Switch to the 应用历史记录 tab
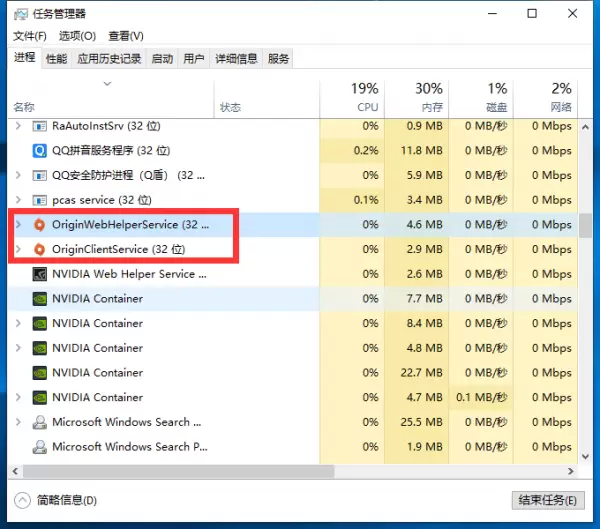Screen dimensions: 600x529 click(109, 59)
